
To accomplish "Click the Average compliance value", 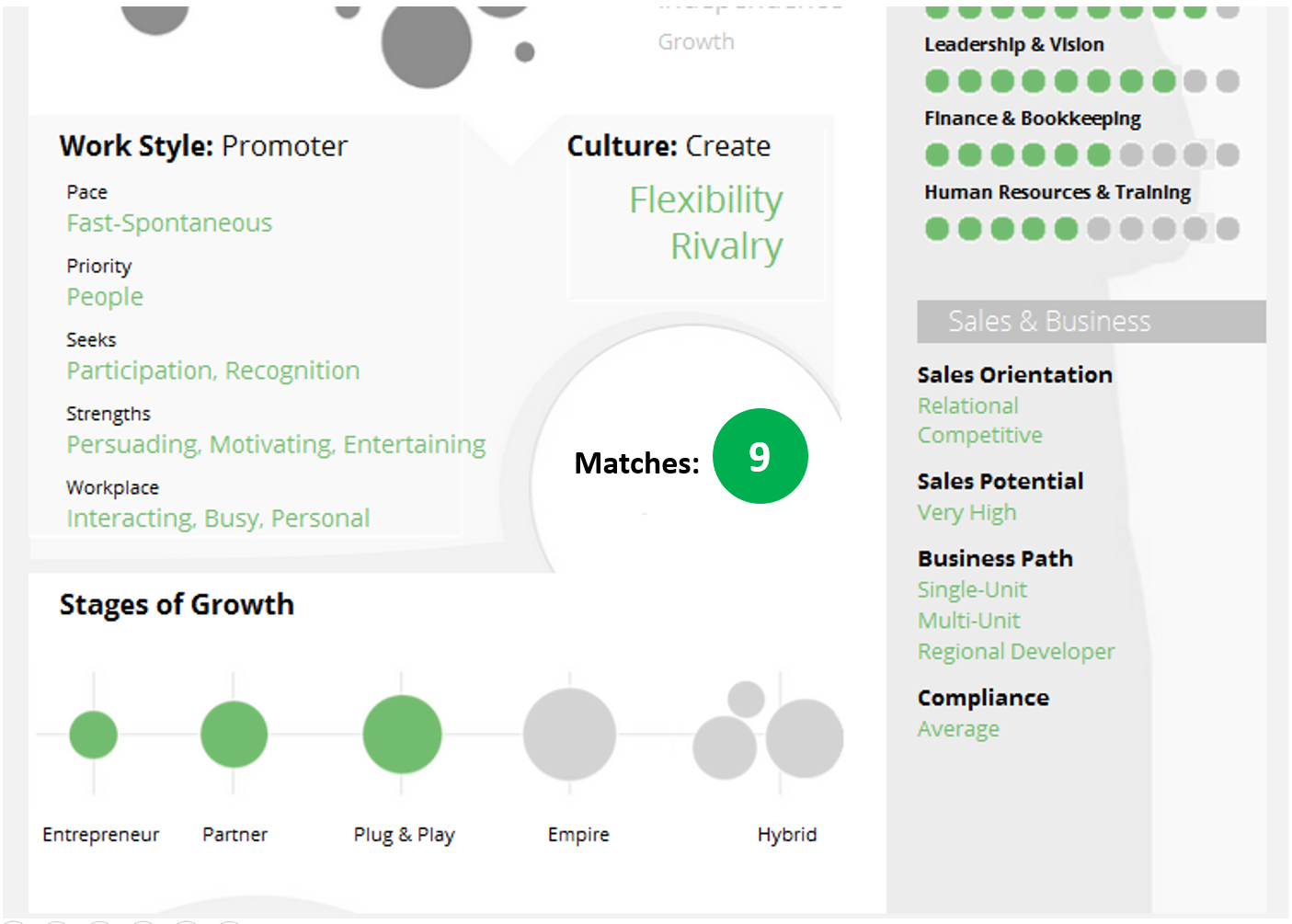I will pos(958,729).
